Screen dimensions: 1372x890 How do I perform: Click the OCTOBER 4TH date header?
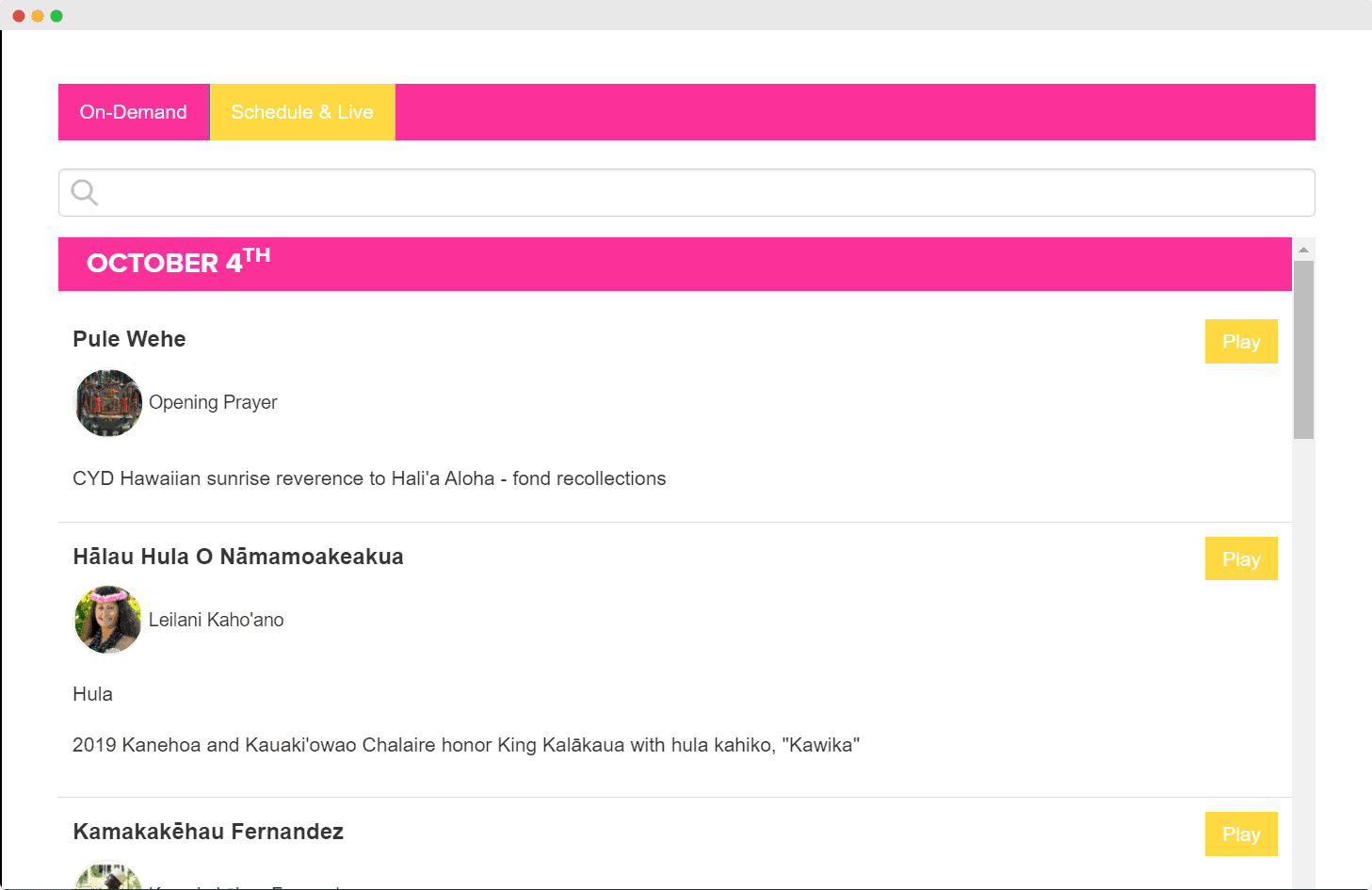[179, 264]
